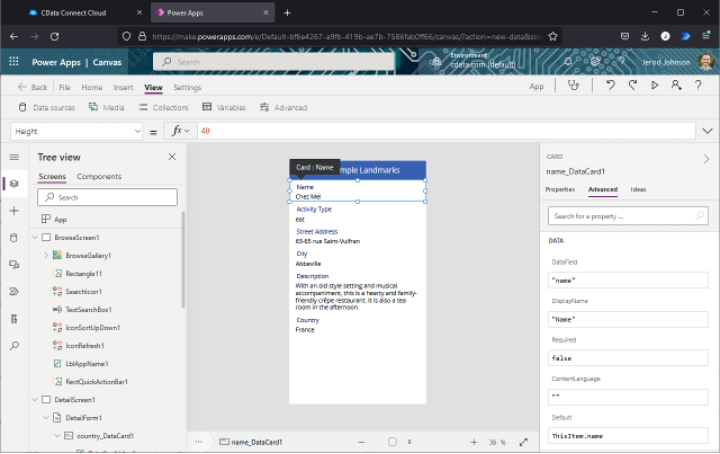Redo the last action
Viewport: 720px width, 454px height.
click(632, 85)
